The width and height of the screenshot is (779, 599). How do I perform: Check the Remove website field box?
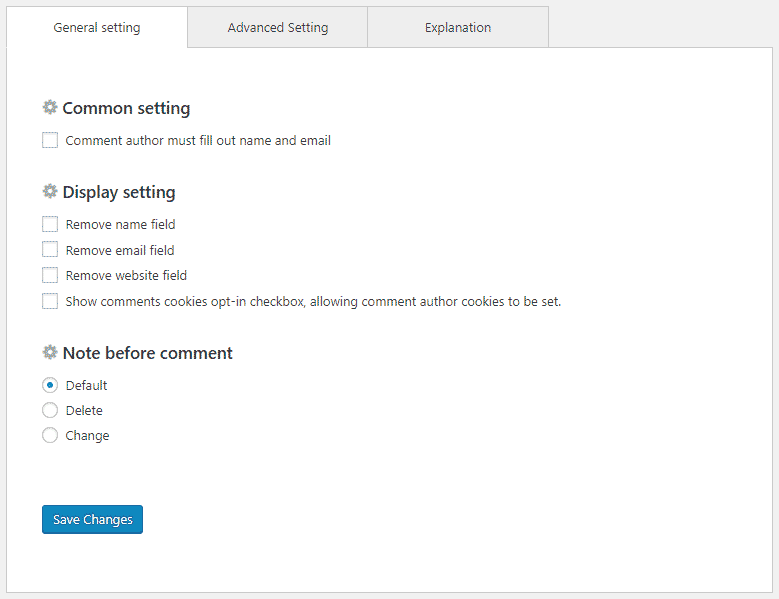tap(50, 275)
